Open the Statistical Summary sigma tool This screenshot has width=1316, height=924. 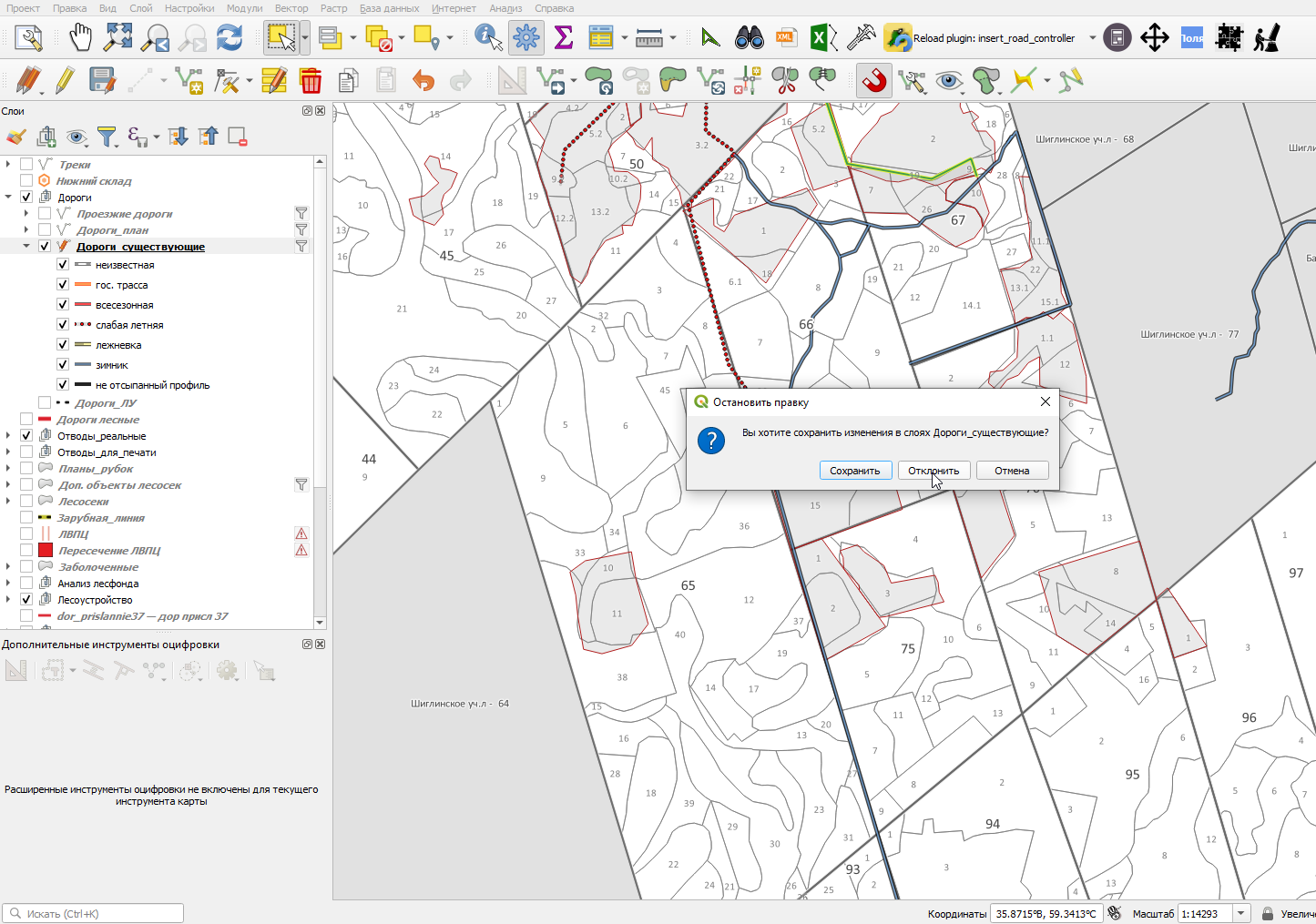(564, 38)
